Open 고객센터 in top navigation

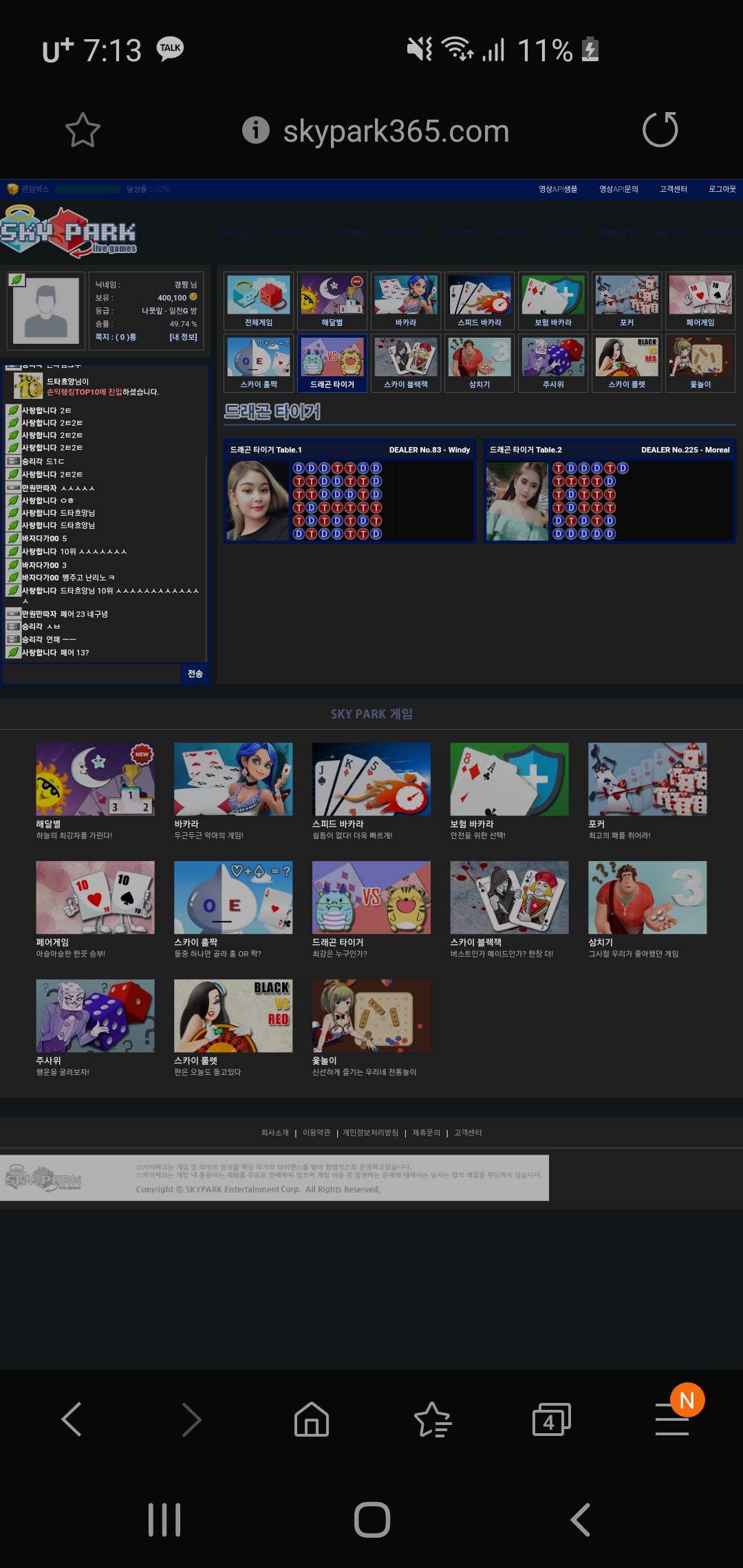pos(673,189)
